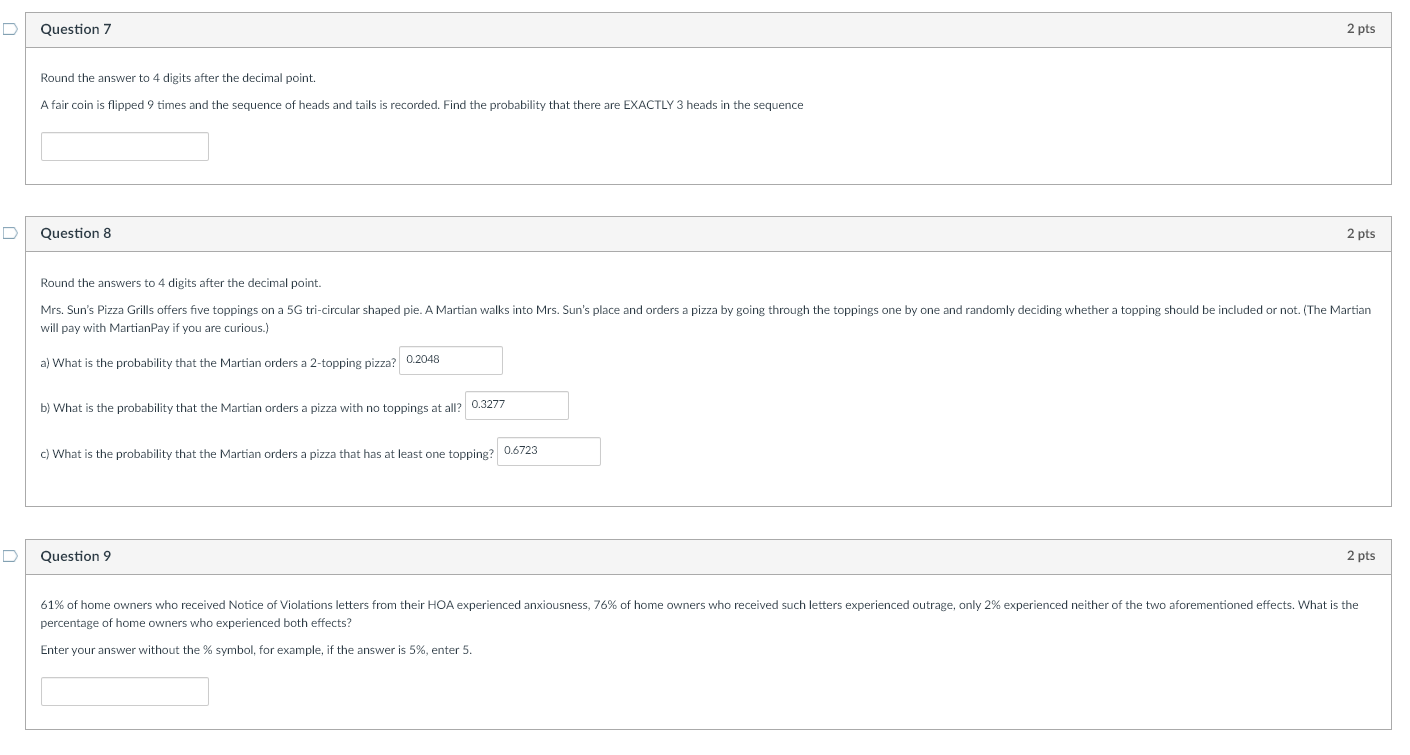Click part a) 2-topping pizza question text

coord(218,363)
